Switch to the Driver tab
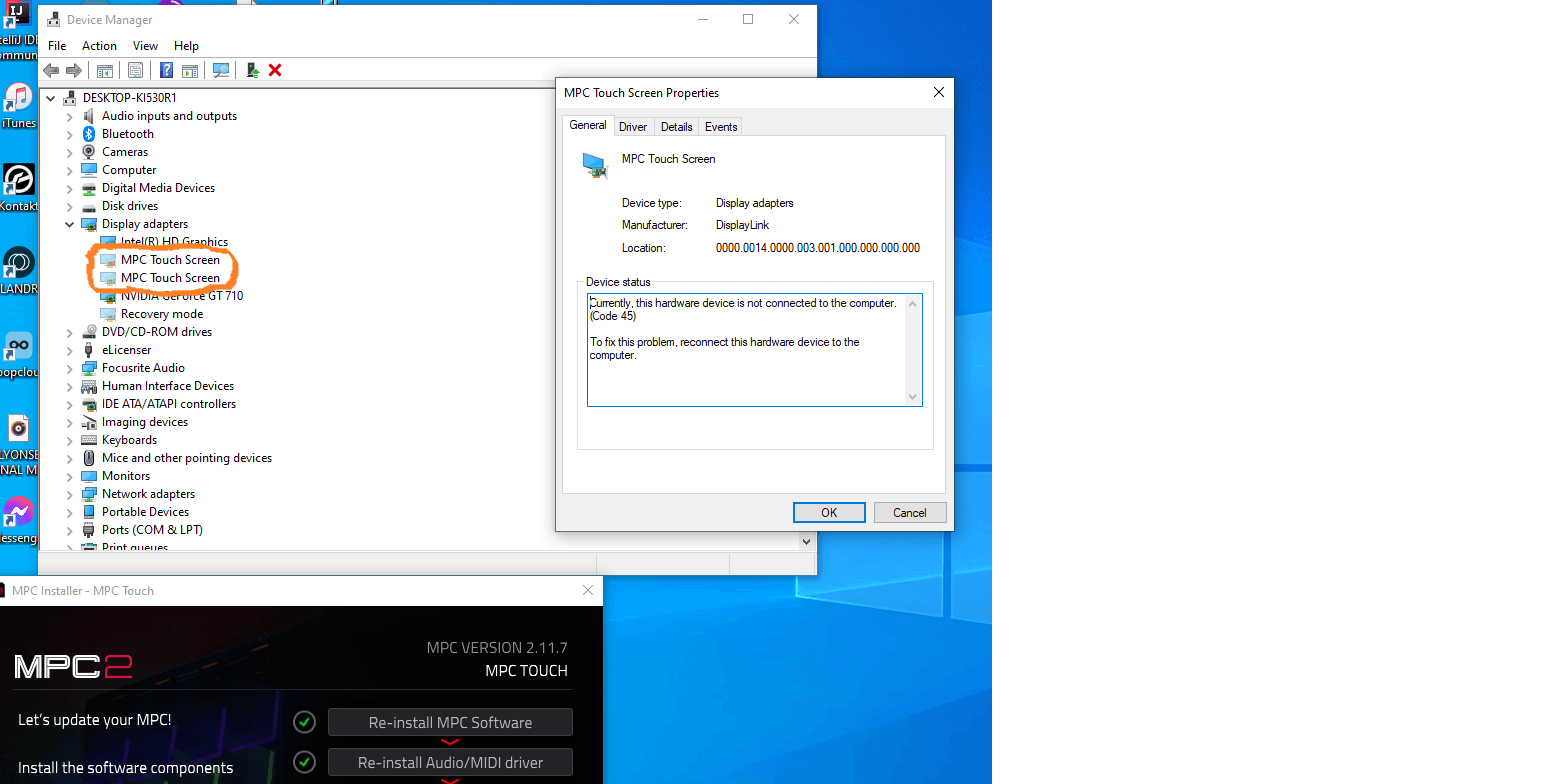Viewport: 1551px width, 784px height. pyautogui.click(x=632, y=126)
